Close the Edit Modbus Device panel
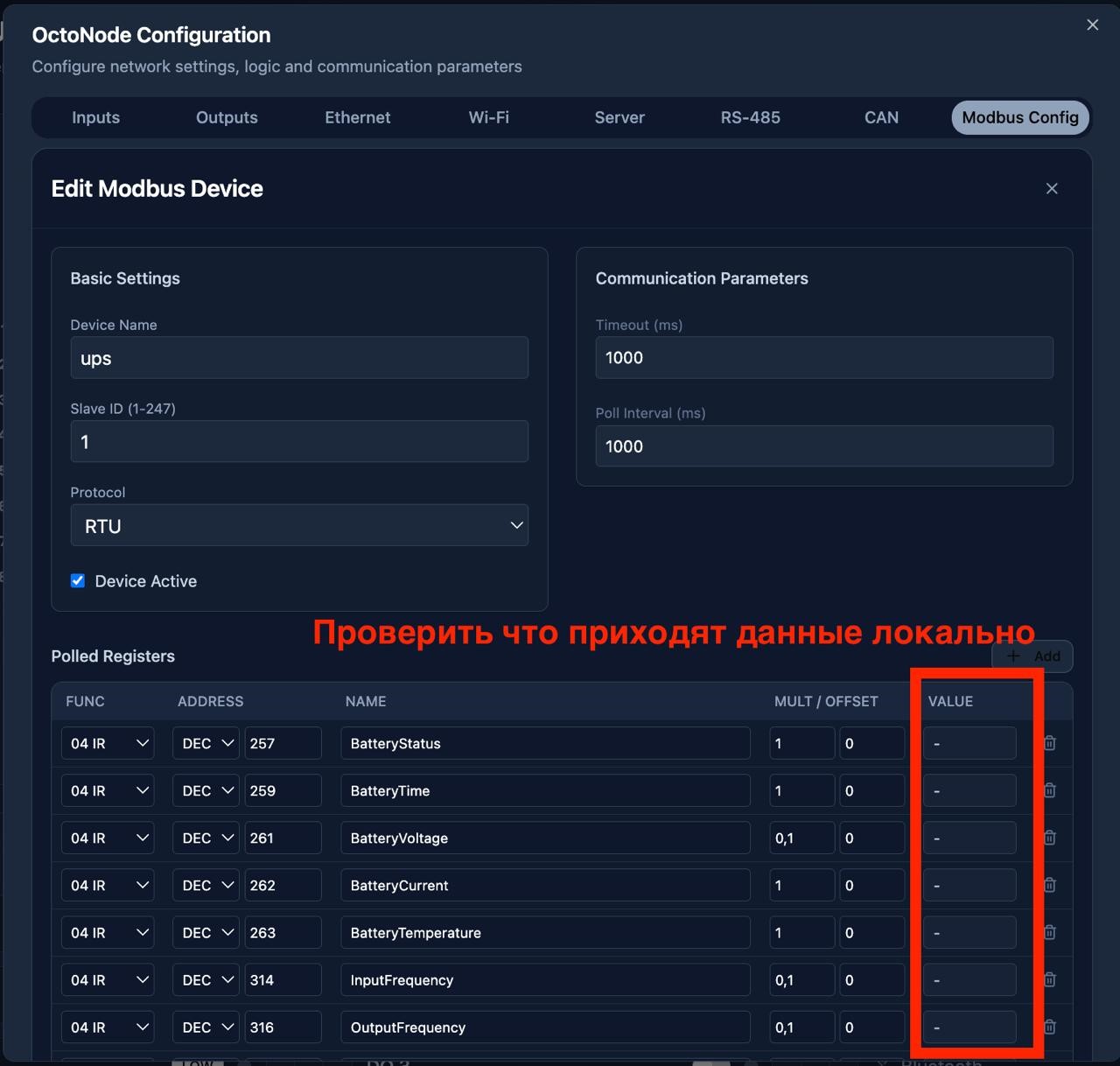Image resolution: width=1120 pixels, height=1066 pixels. coord(1052,189)
